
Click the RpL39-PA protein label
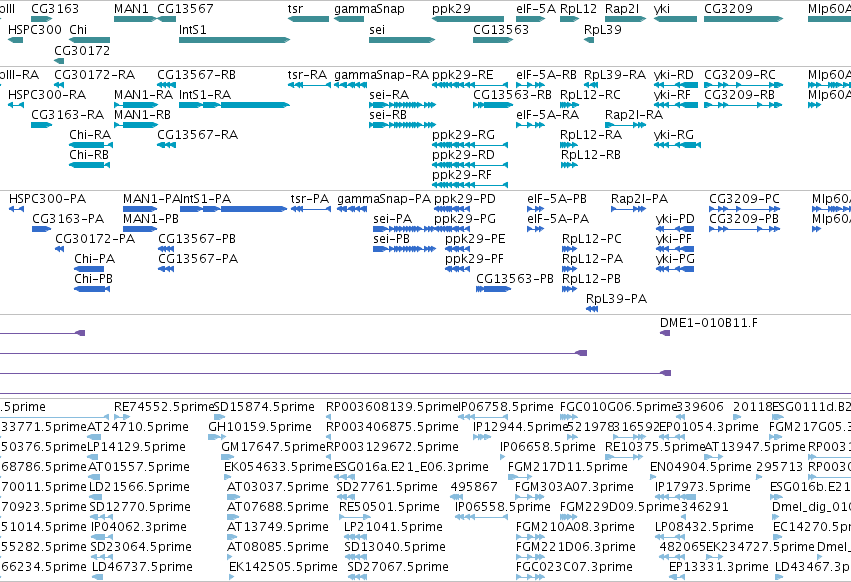click(617, 299)
